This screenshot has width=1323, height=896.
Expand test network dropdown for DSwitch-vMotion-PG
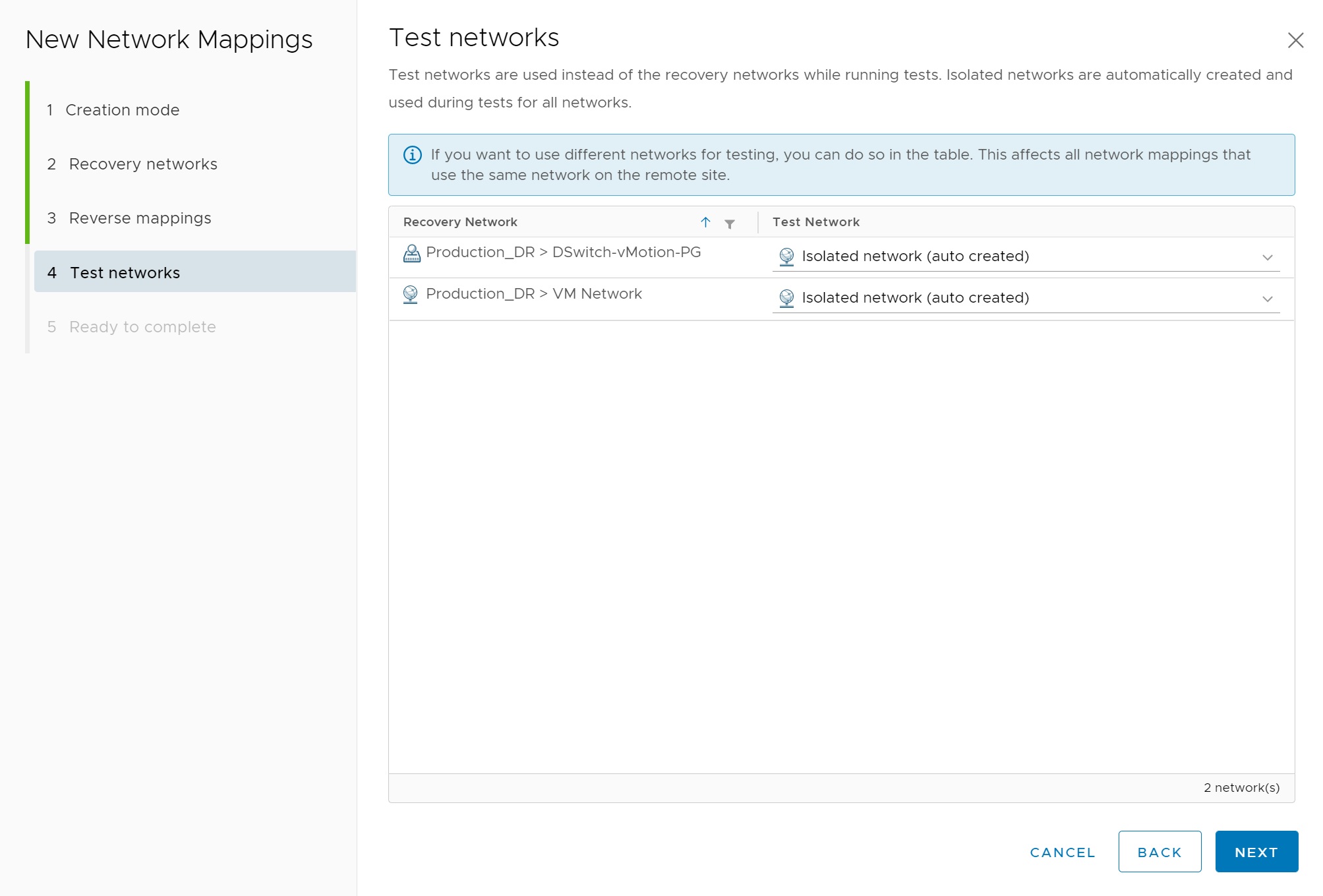[x=1267, y=257]
